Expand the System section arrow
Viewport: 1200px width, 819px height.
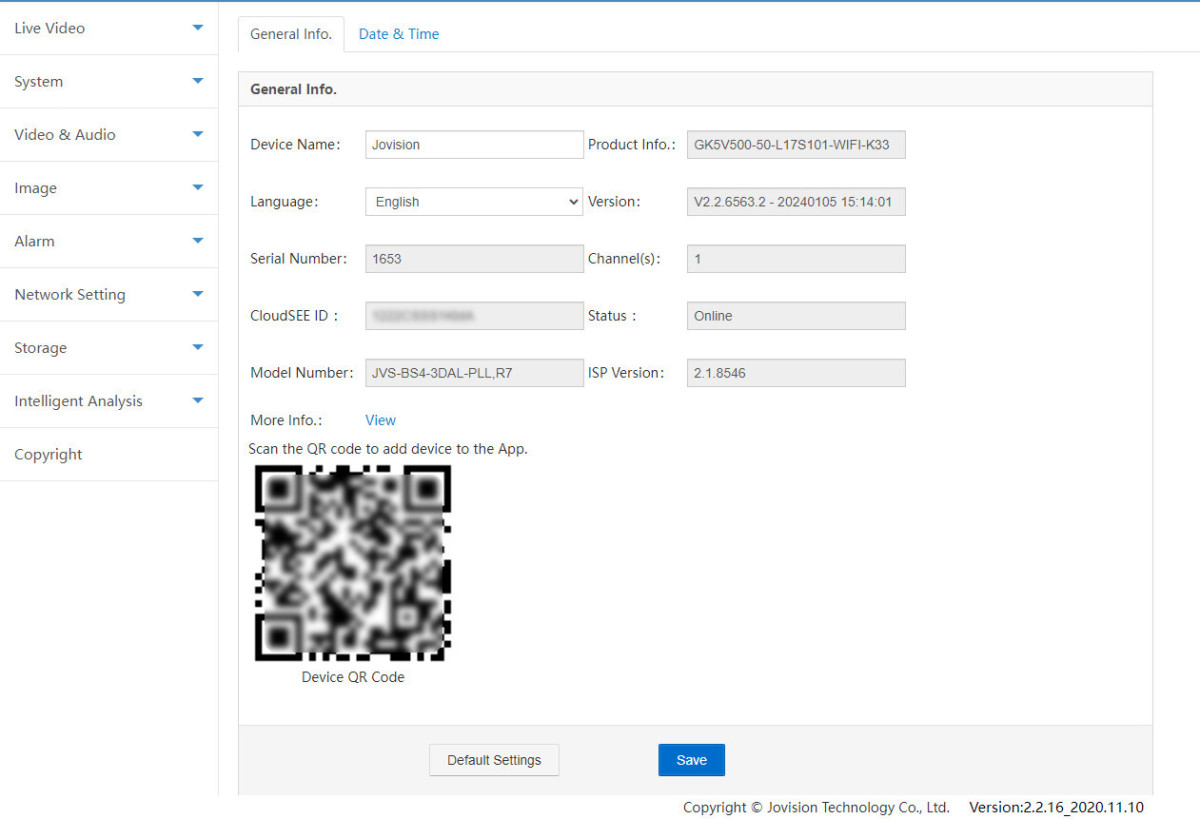pos(197,81)
